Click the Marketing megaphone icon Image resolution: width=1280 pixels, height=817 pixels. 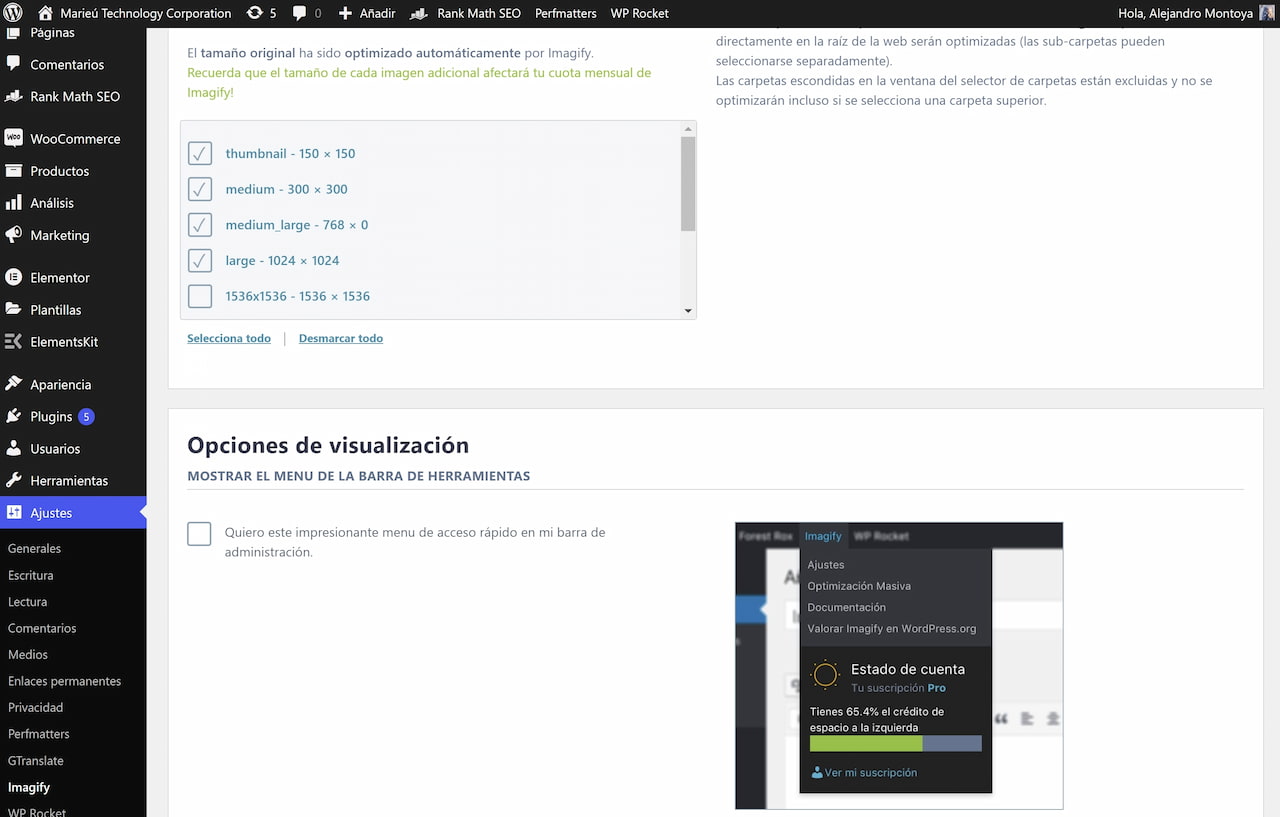click(x=13, y=235)
